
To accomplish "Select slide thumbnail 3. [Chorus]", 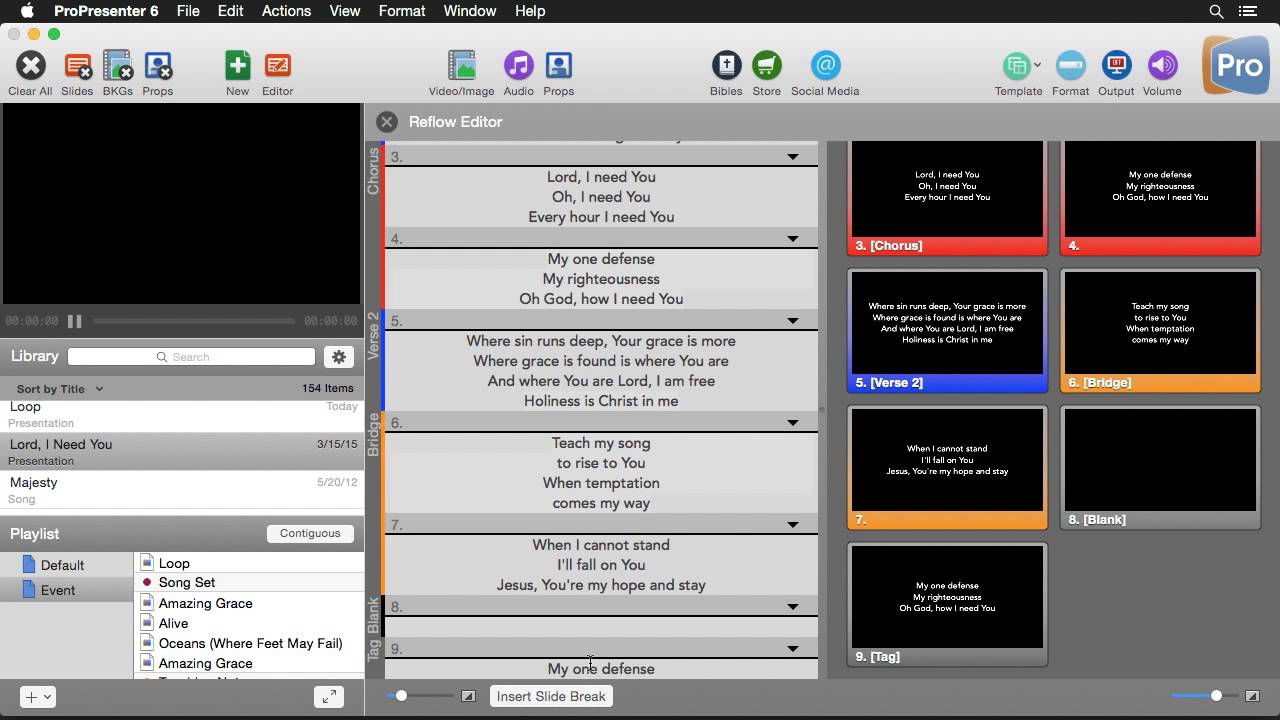I will pyautogui.click(x=947, y=197).
